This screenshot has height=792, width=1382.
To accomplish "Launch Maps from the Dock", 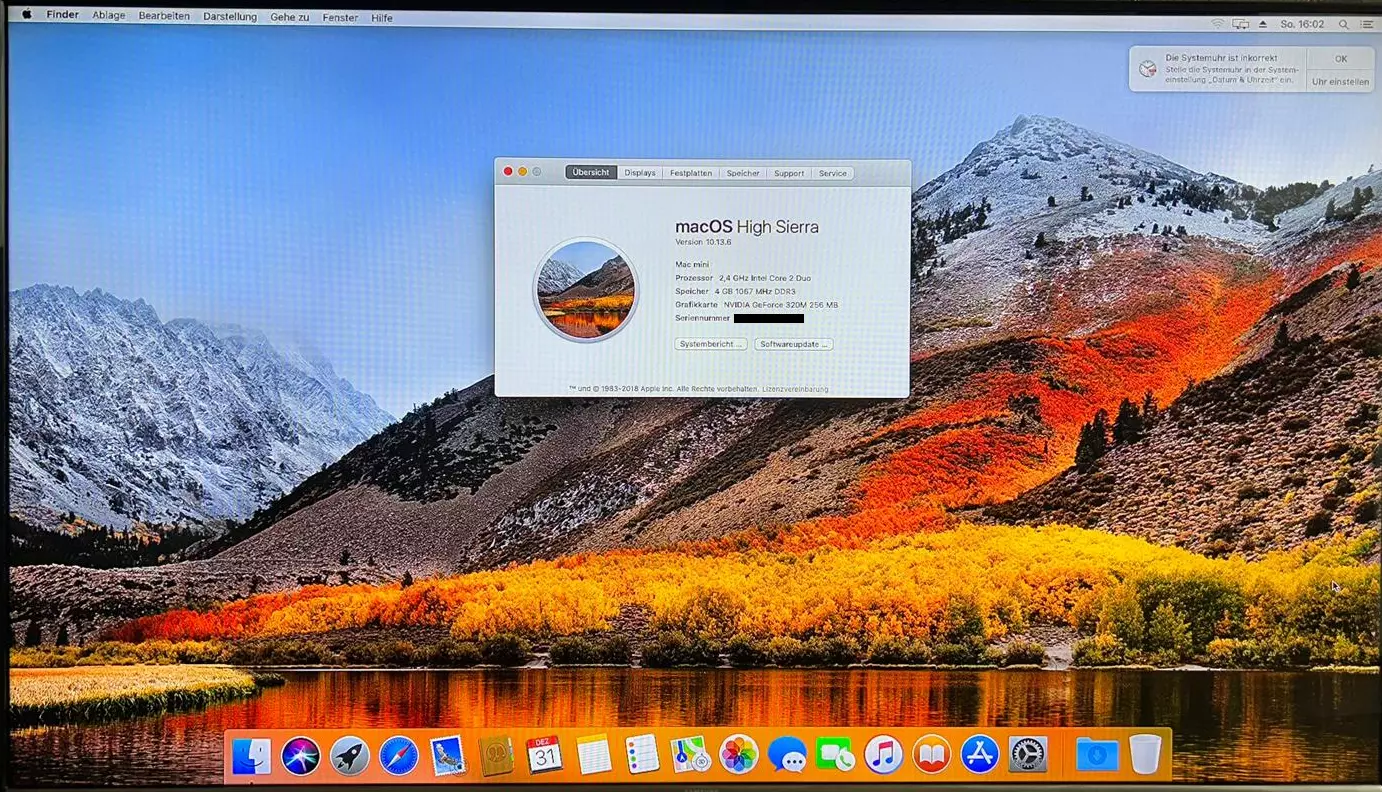I will pyautogui.click(x=690, y=755).
